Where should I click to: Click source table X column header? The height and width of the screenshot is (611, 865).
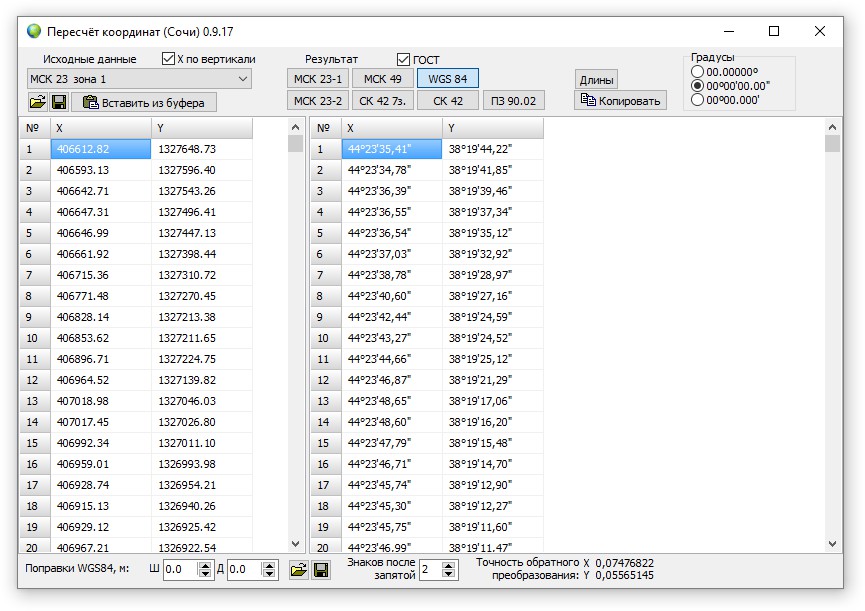[x=101, y=128]
